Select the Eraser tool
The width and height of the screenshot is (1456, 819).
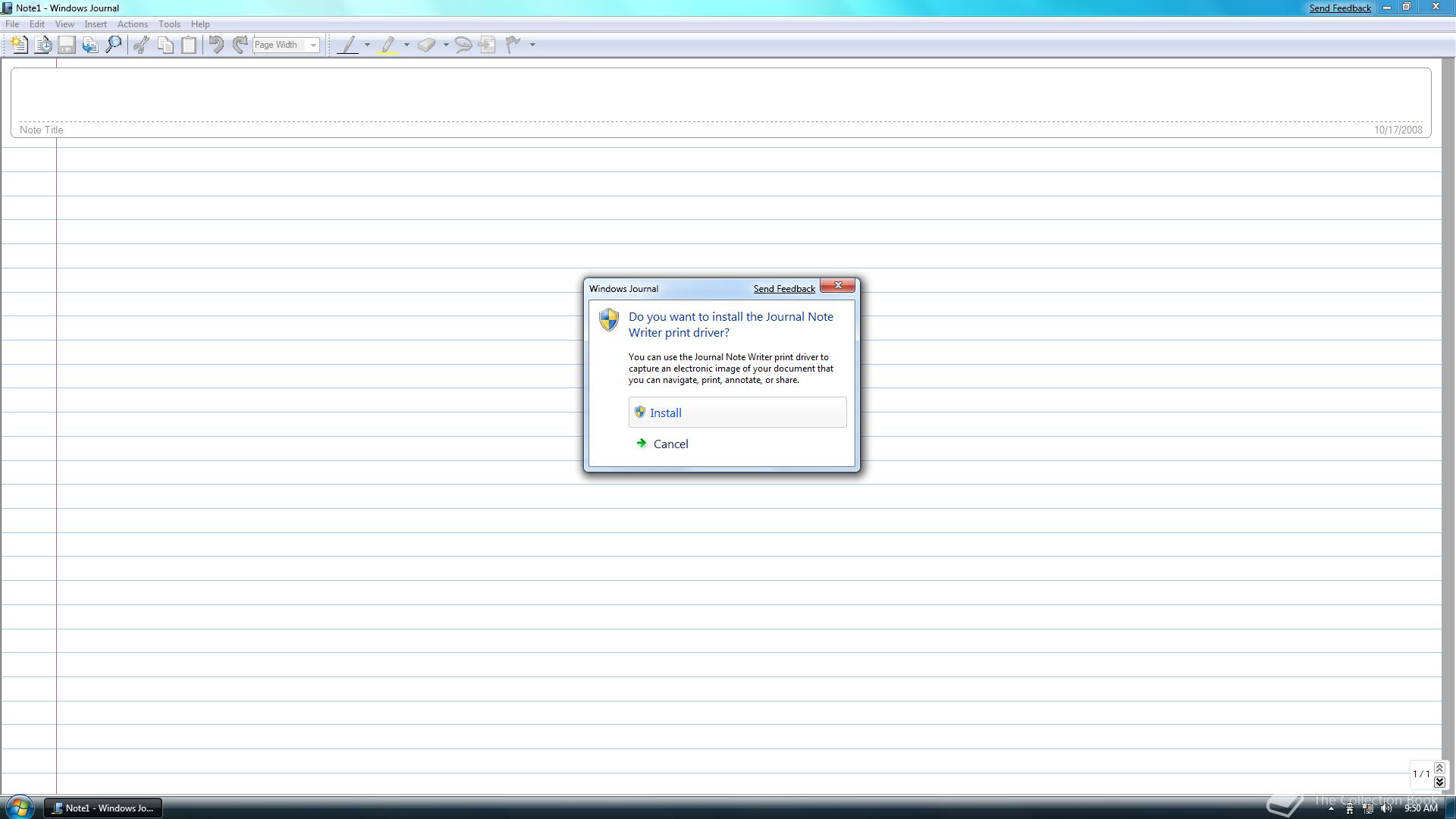point(426,45)
